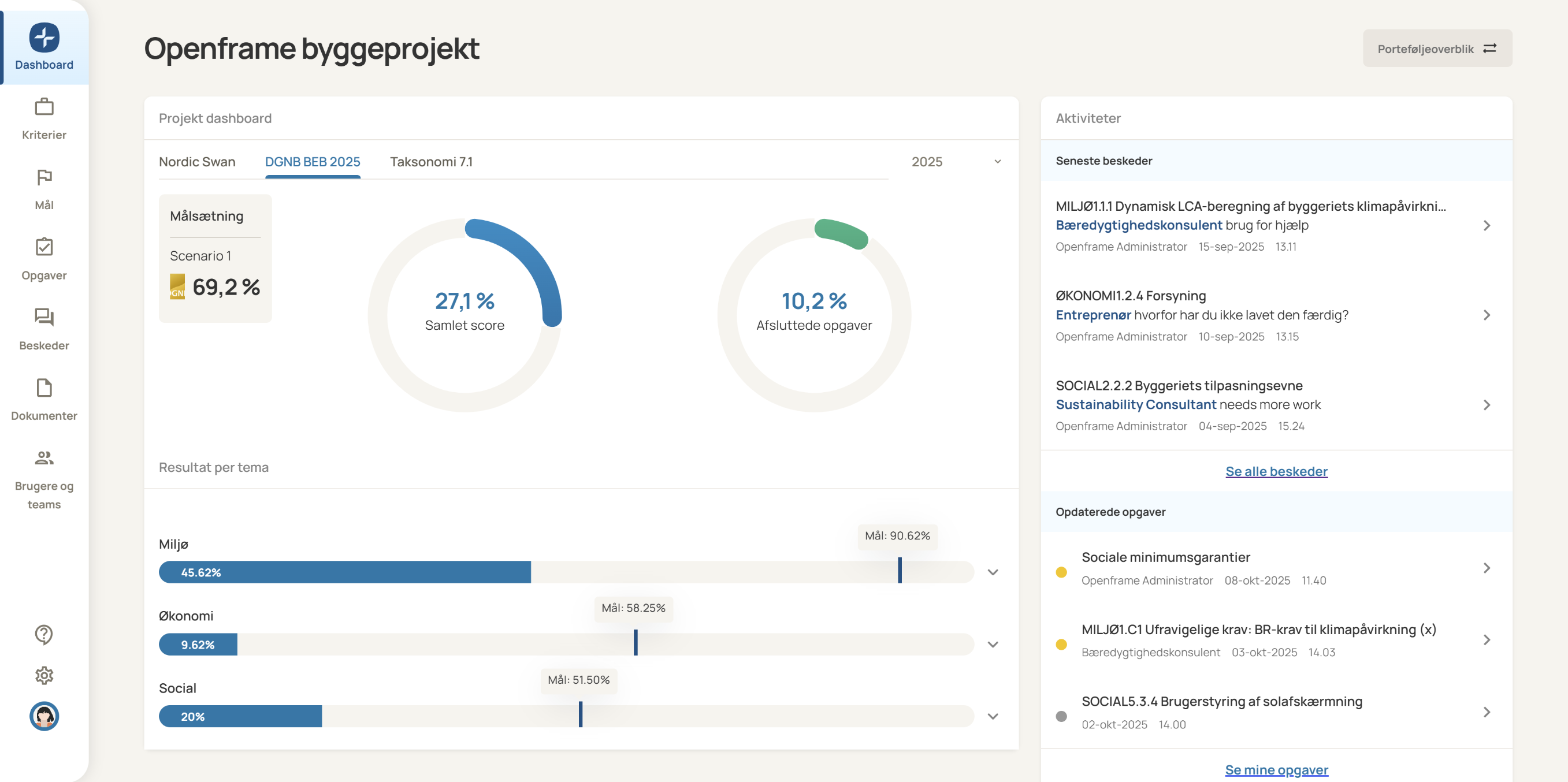Click the Miljø 45.62% progress bar

(x=344, y=572)
